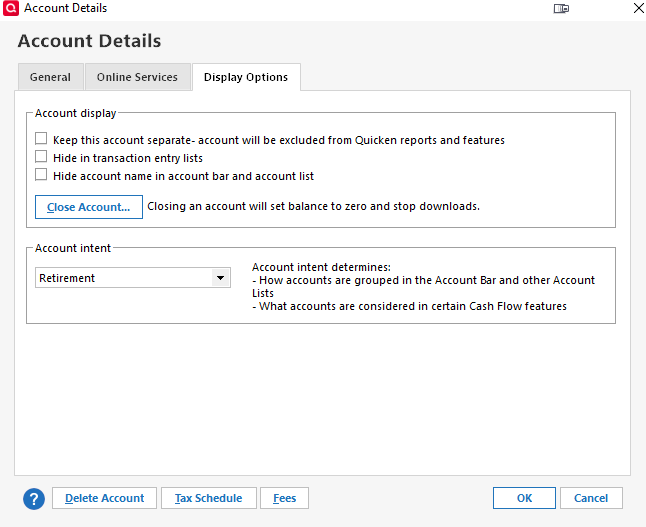Click the Delete Account button
This screenshot has width=646, height=527.
tap(104, 498)
